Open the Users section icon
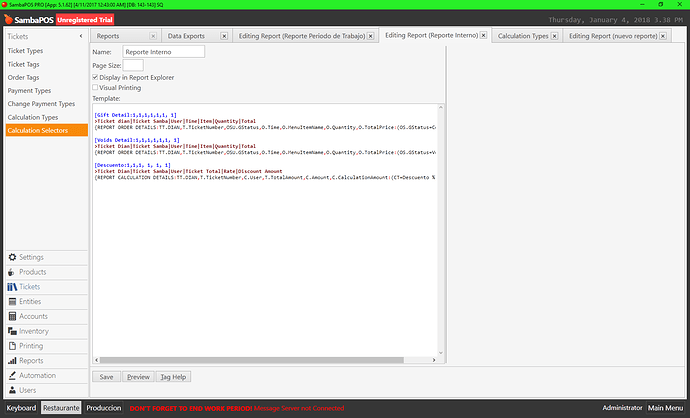 tap(12, 390)
